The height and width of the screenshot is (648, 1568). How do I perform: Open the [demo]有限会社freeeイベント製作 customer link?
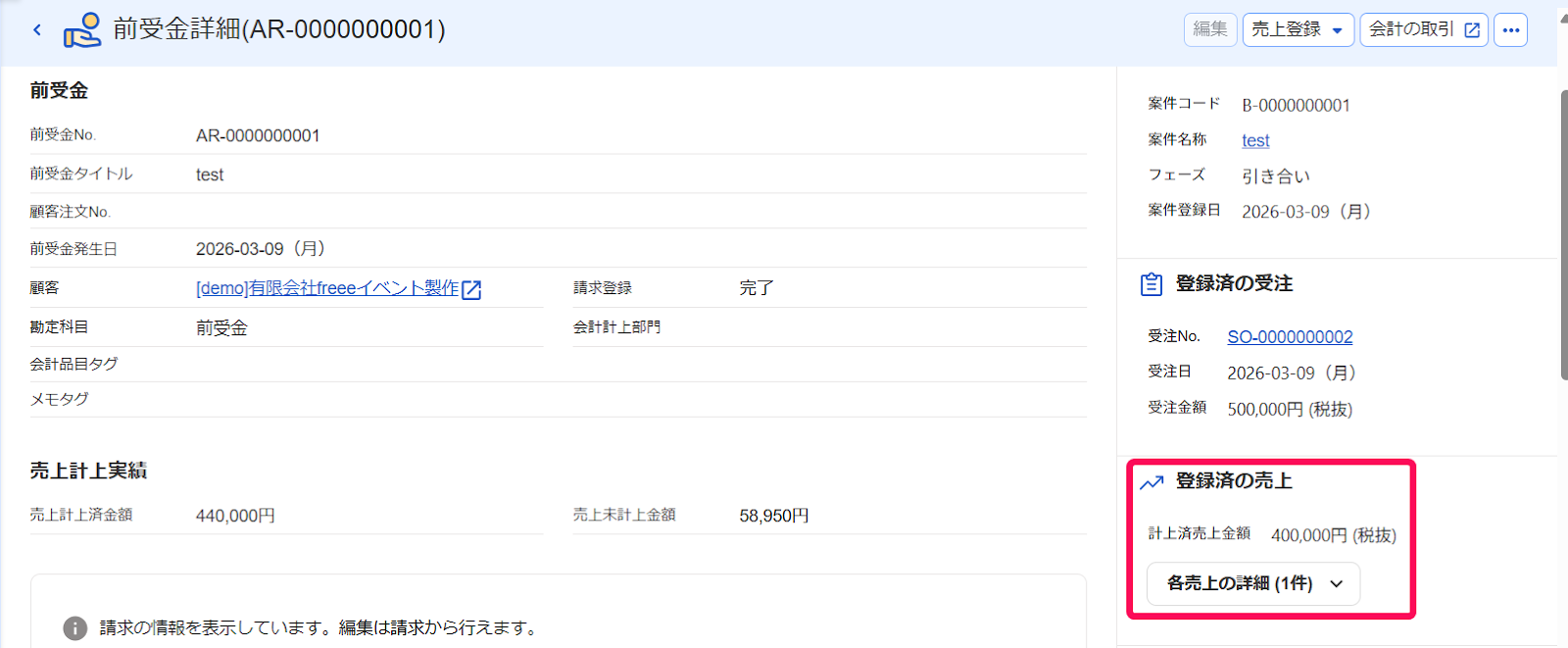327,288
